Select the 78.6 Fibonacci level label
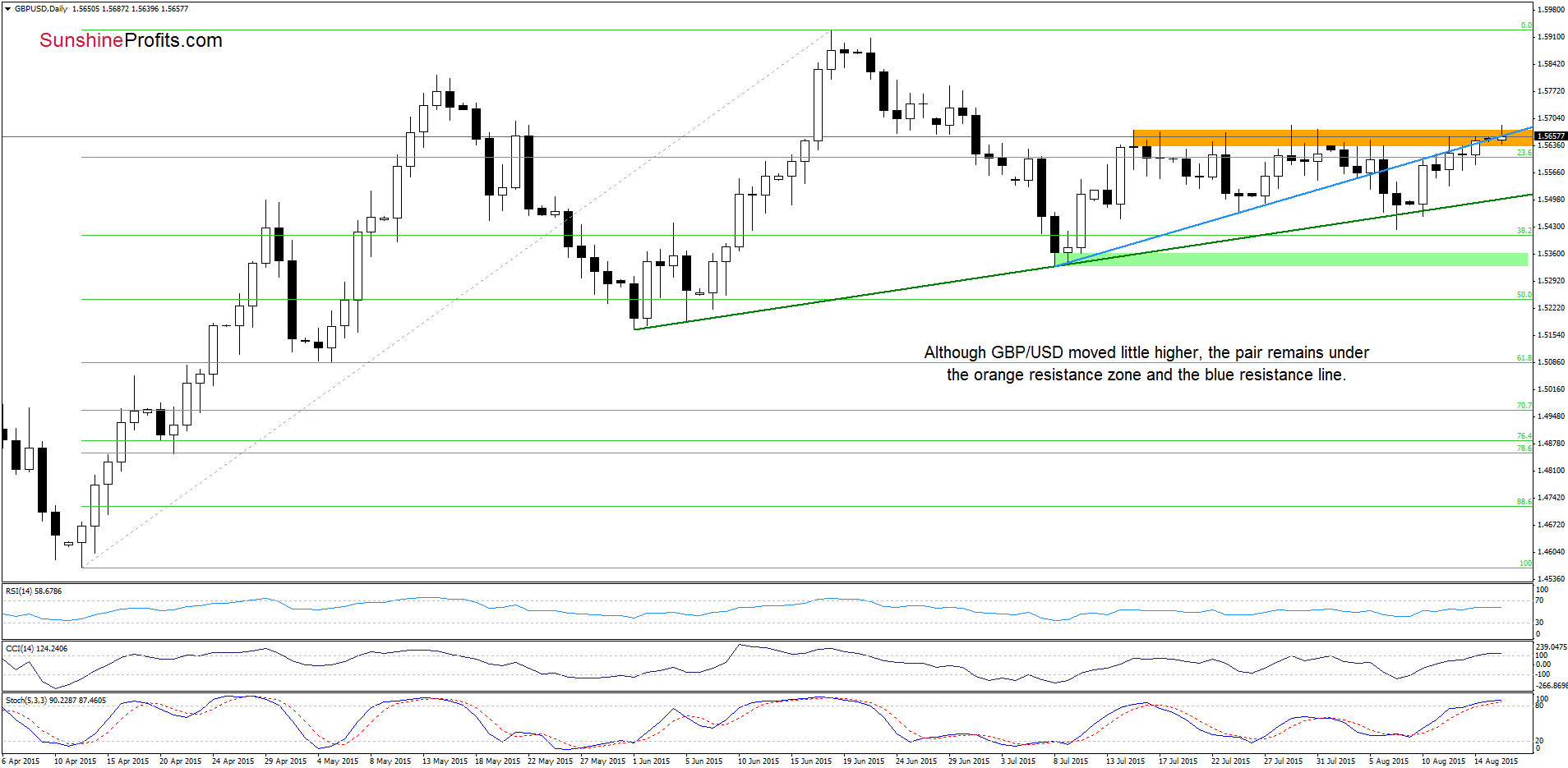Viewport: 1568px width, 768px height. click(1524, 448)
